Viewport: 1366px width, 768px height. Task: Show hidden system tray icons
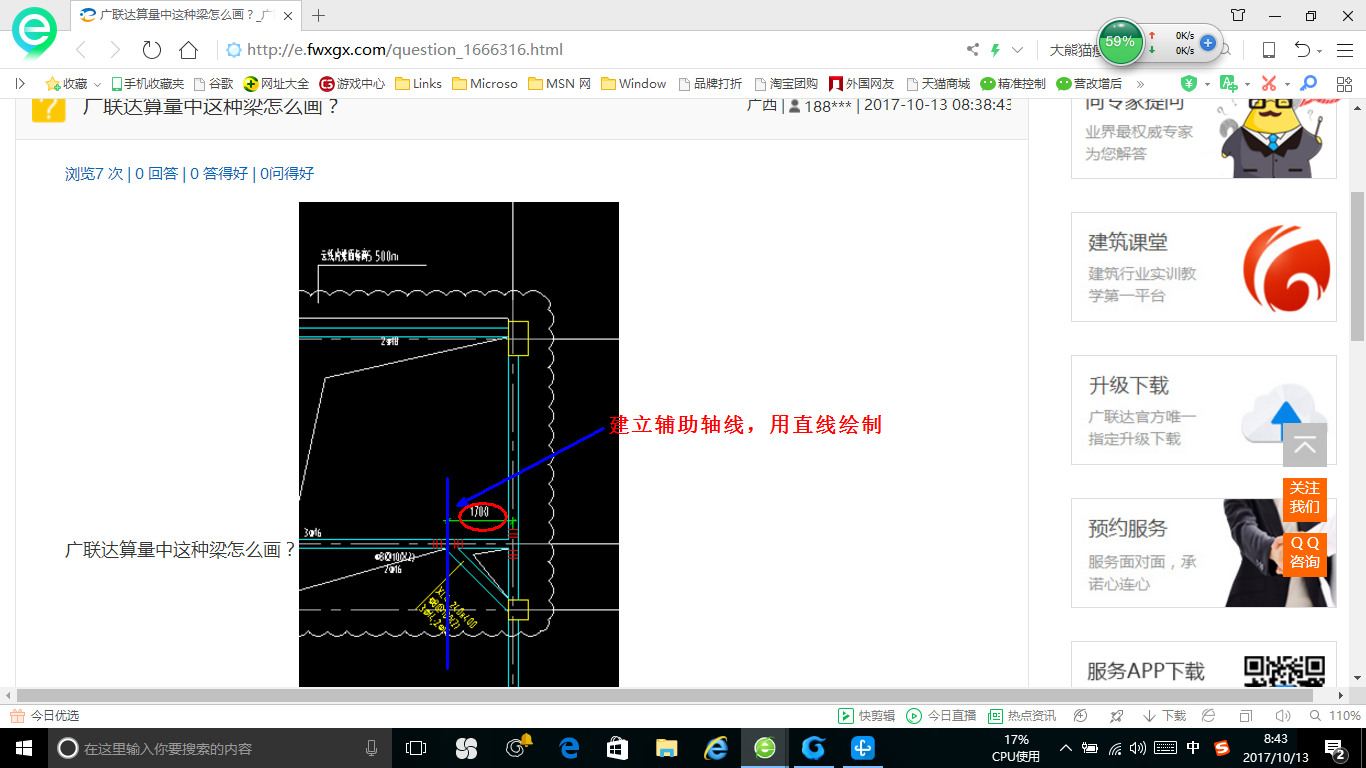(1066, 748)
